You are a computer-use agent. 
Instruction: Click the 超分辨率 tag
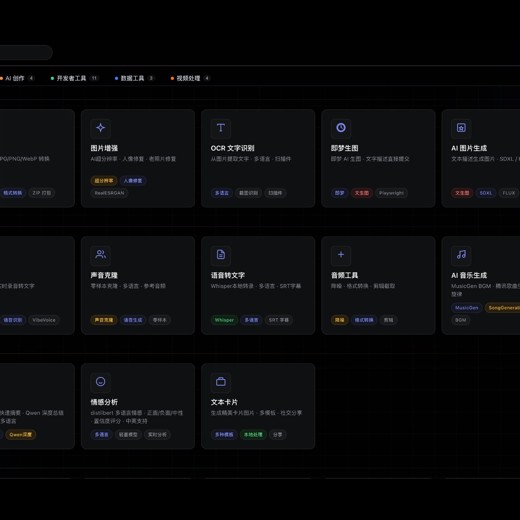(104, 181)
